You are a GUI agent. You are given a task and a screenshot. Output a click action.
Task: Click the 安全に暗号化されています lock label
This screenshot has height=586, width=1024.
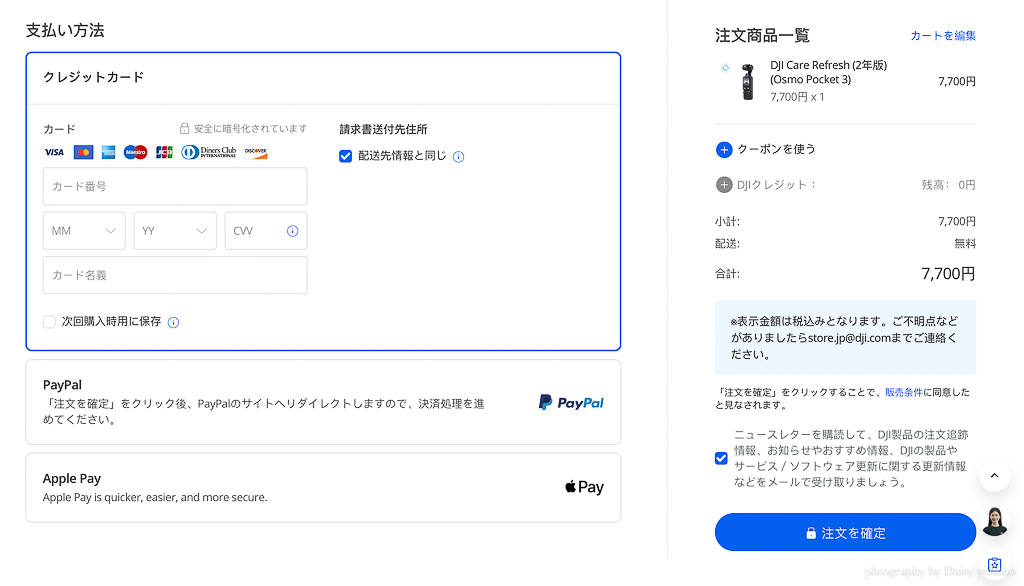pyautogui.click(x=244, y=129)
